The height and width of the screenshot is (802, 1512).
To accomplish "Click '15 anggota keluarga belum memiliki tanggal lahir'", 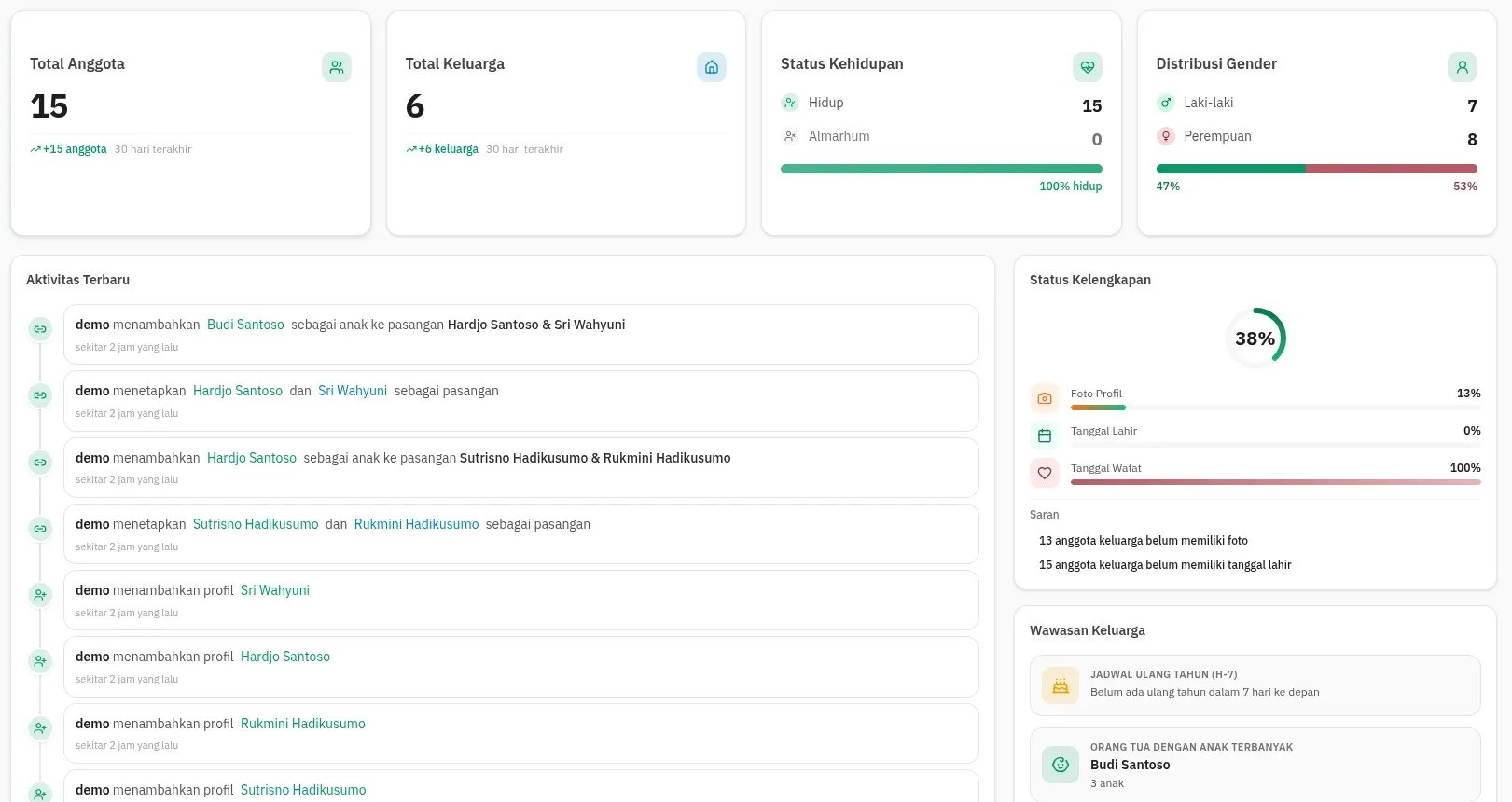I will click(x=1165, y=565).
